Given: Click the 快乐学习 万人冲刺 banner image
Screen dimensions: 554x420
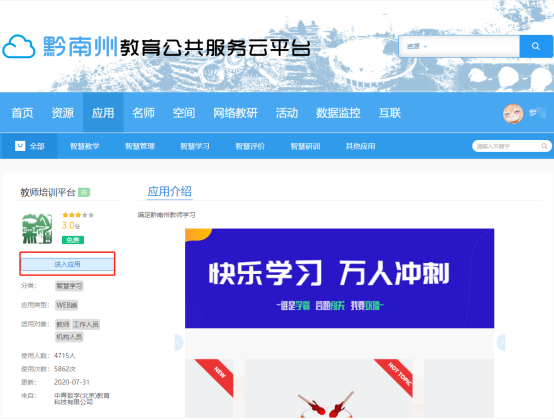Looking at the screenshot, I should [x=340, y=278].
